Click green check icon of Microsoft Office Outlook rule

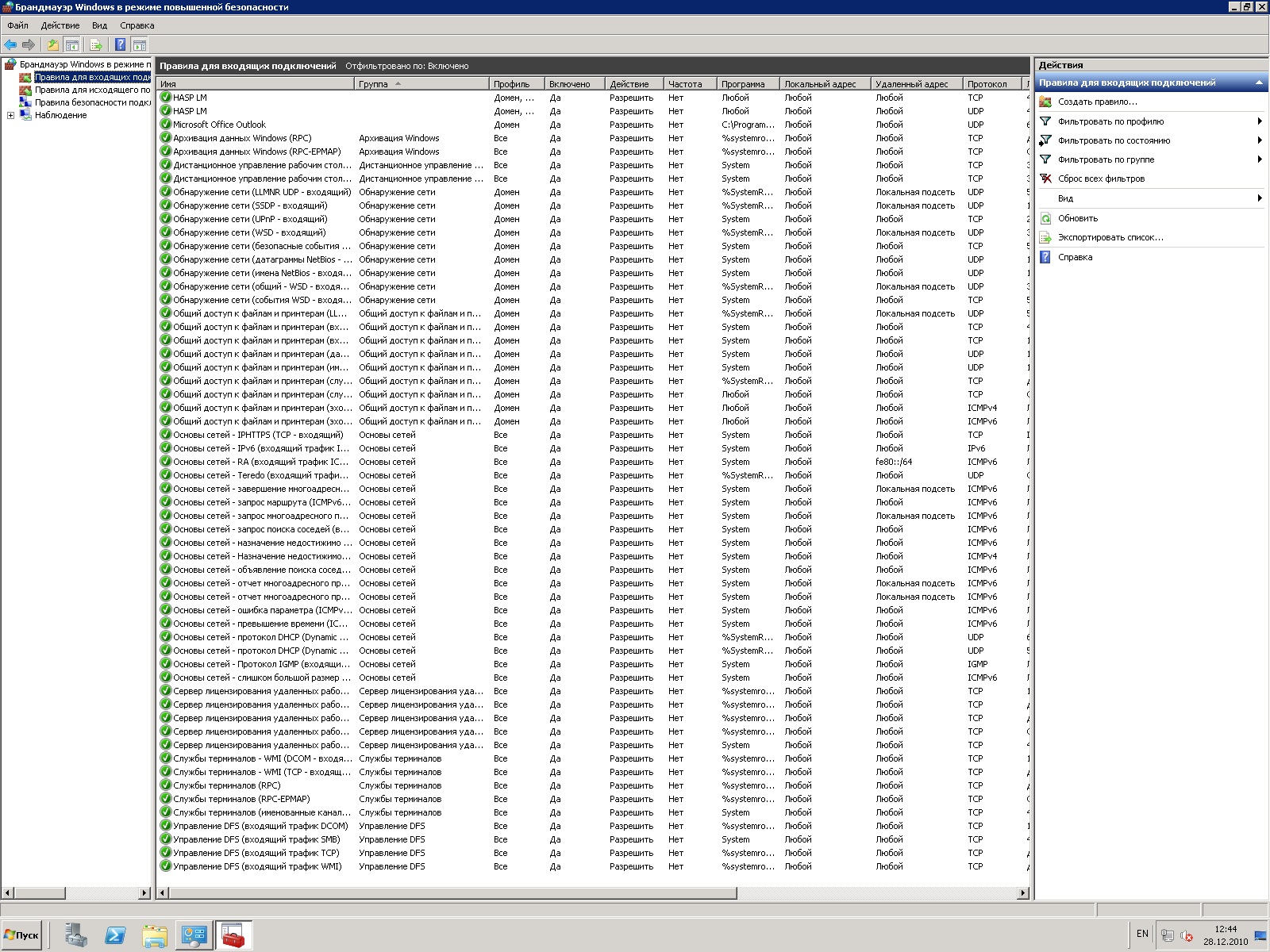tap(166, 125)
